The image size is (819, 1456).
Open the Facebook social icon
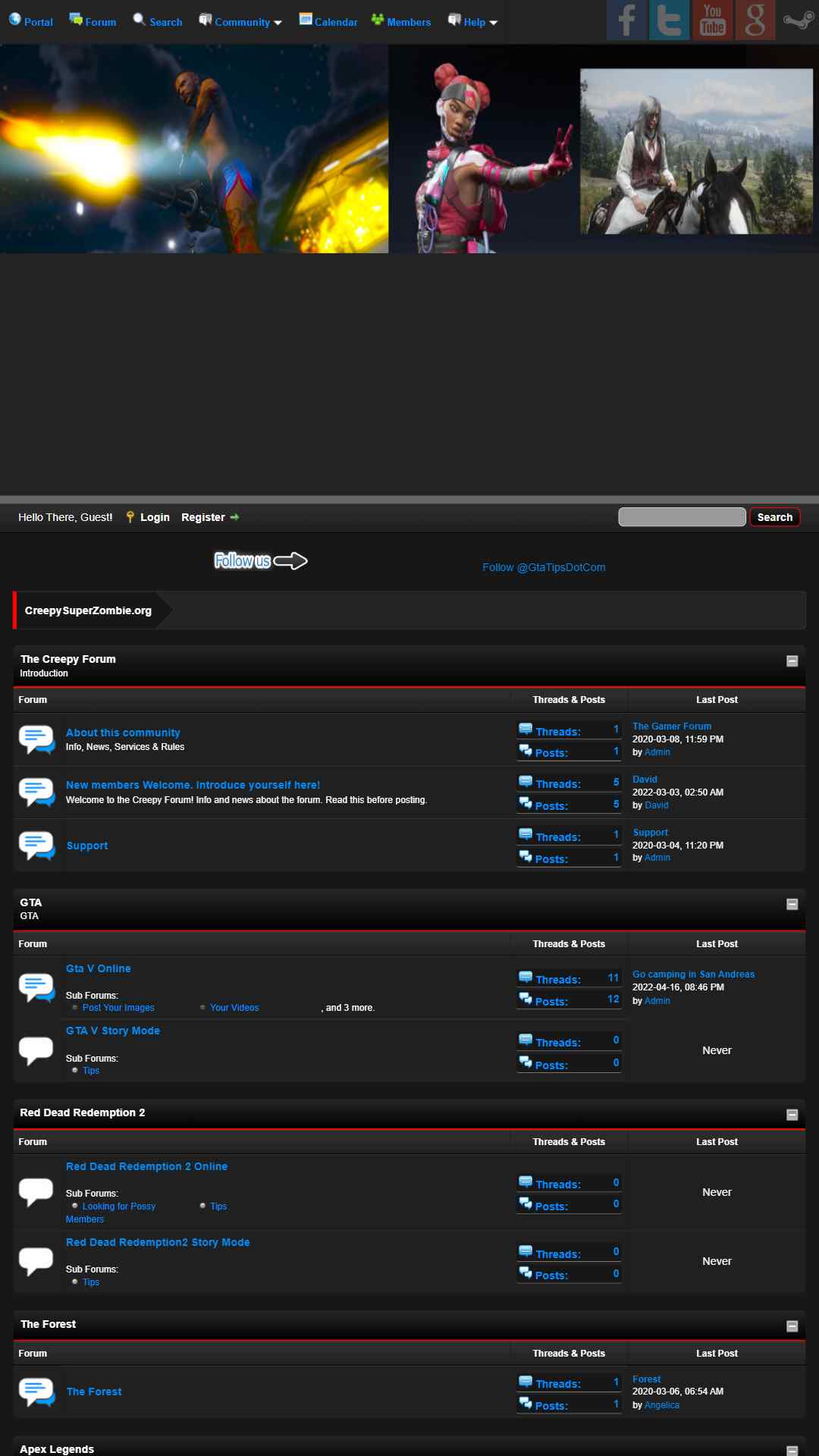pos(626,20)
